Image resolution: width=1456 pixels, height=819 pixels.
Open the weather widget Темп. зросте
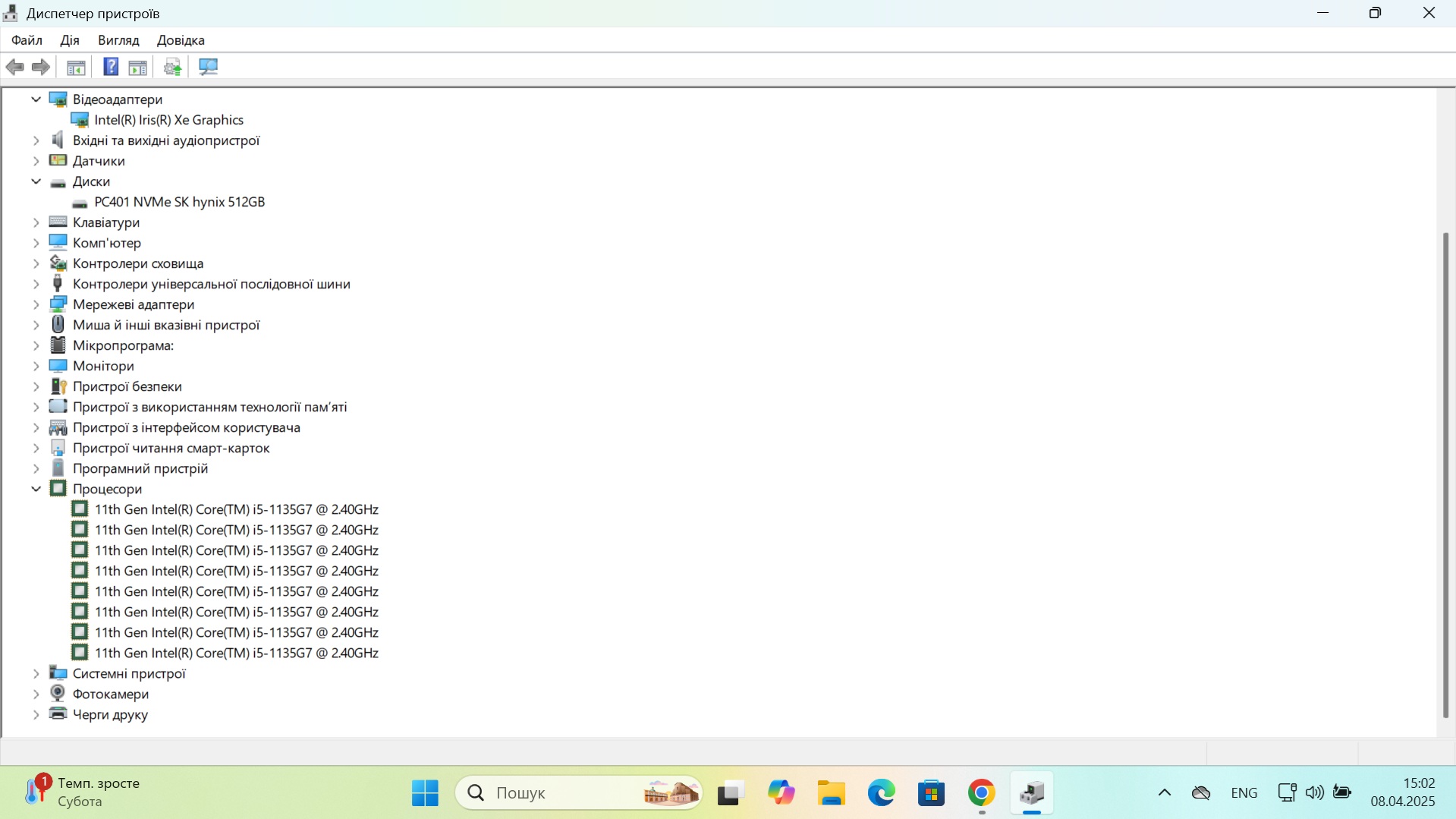point(82,792)
